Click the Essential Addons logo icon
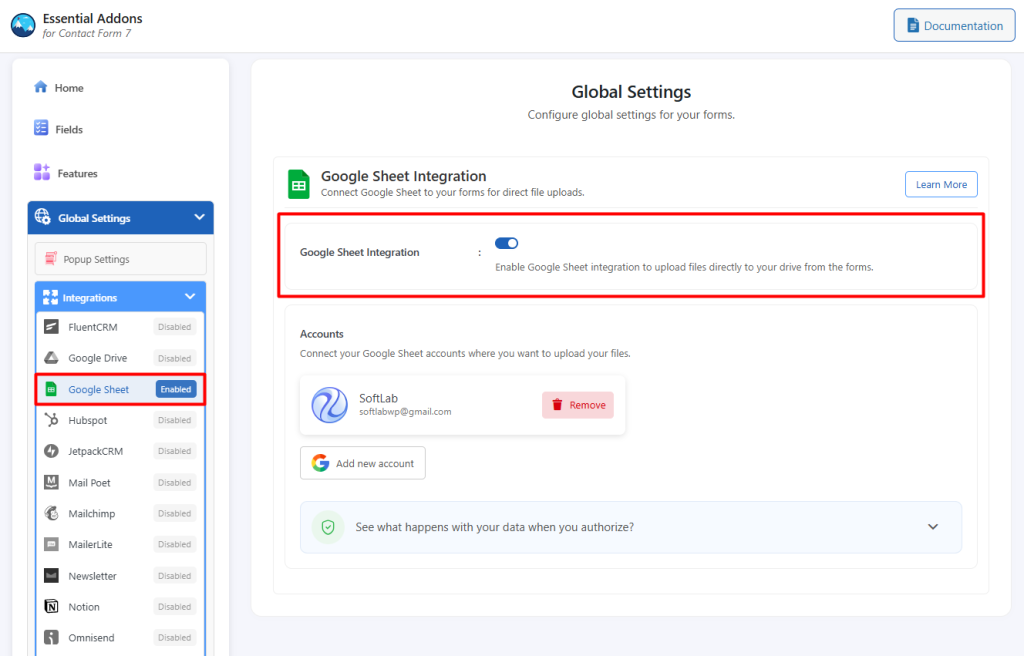1024x656 pixels. click(x=23, y=25)
